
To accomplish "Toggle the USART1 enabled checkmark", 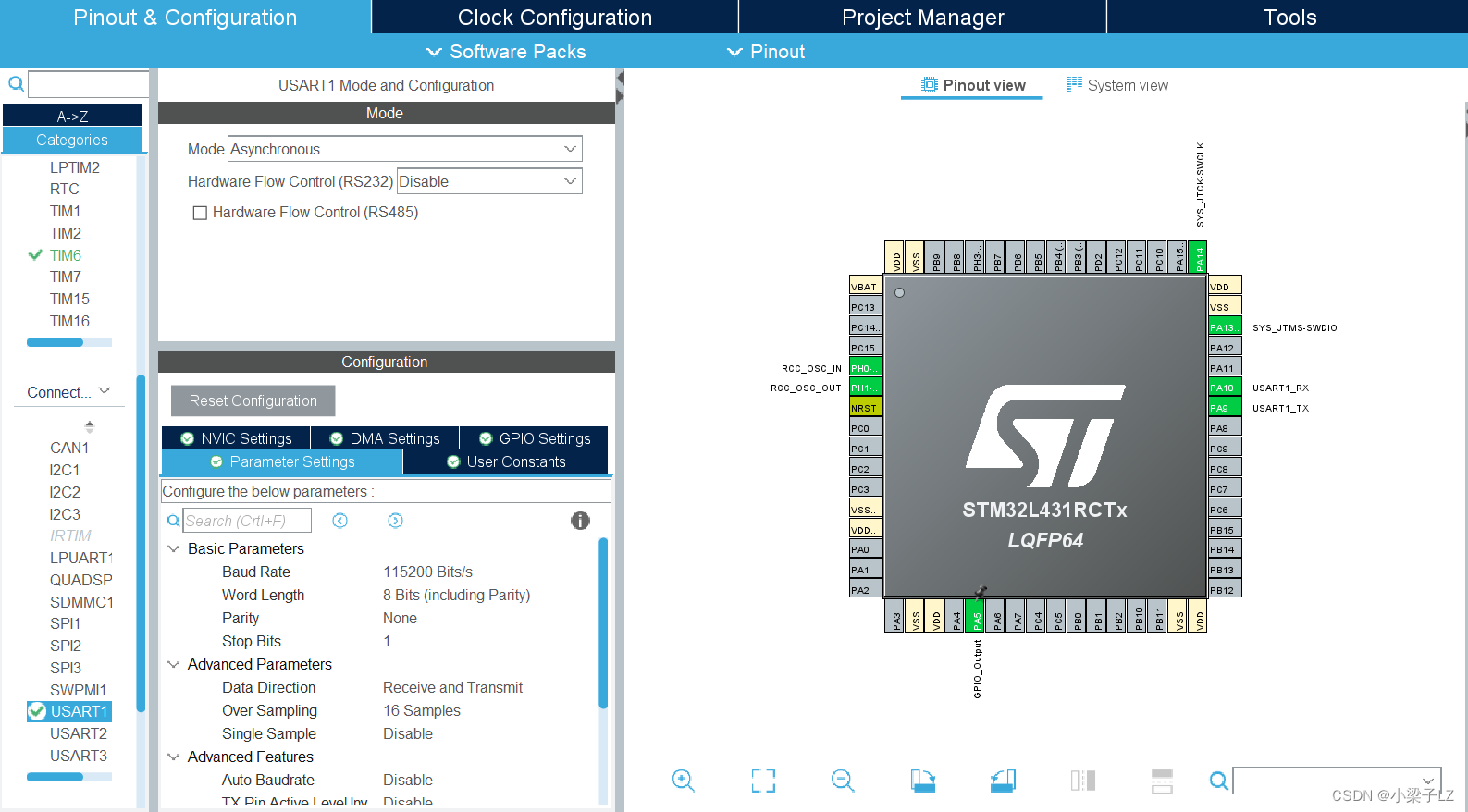I will click(x=37, y=711).
